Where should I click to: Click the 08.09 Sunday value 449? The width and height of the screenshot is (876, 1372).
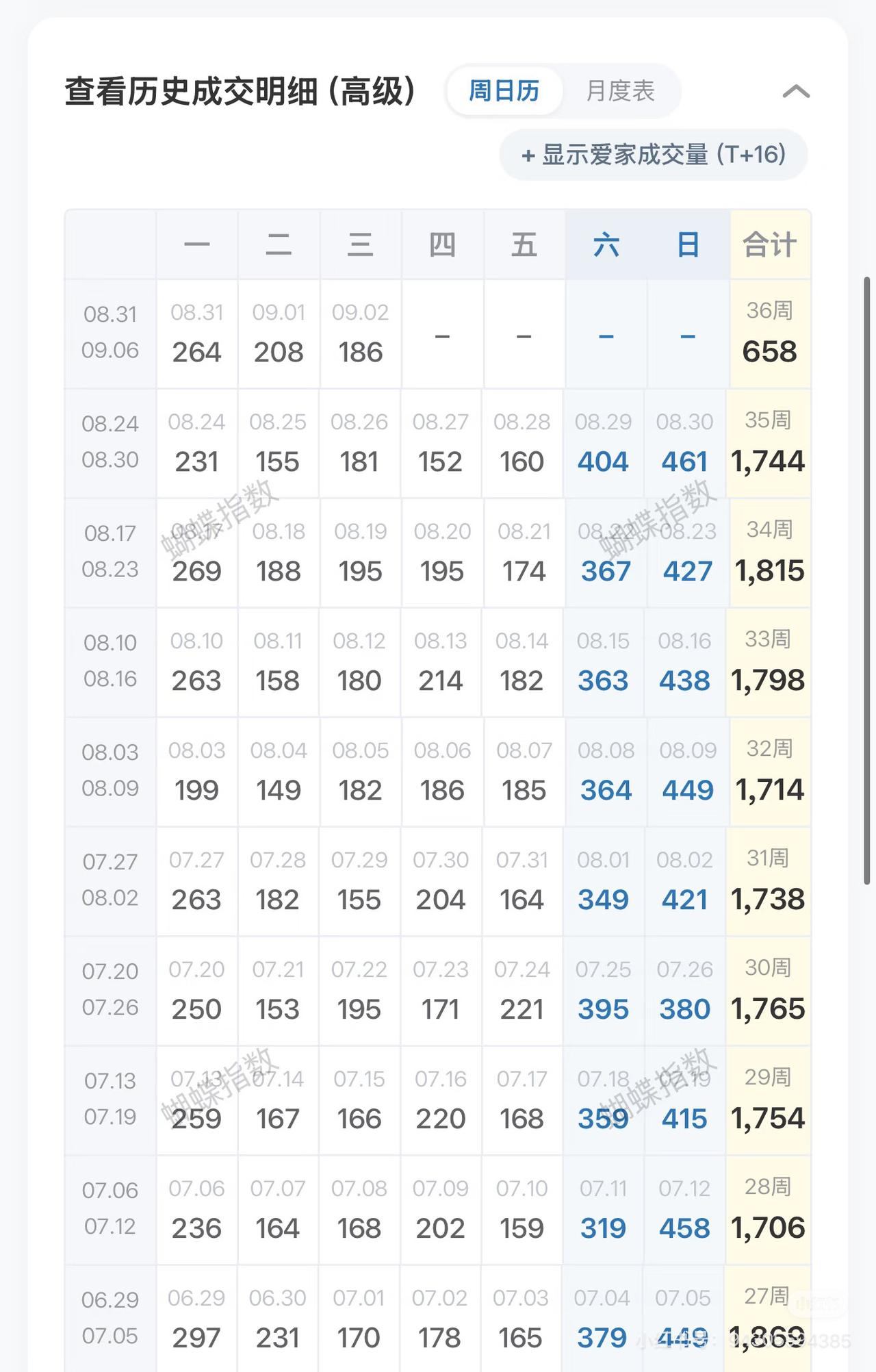[688, 772]
